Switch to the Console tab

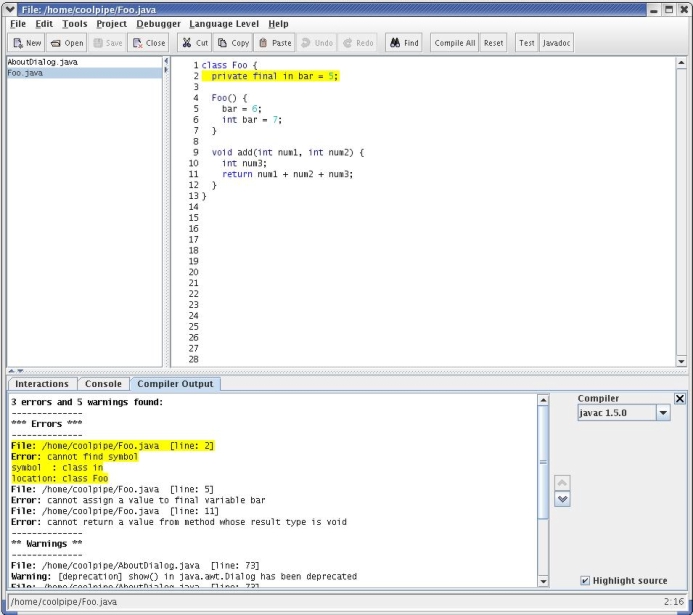[103, 384]
